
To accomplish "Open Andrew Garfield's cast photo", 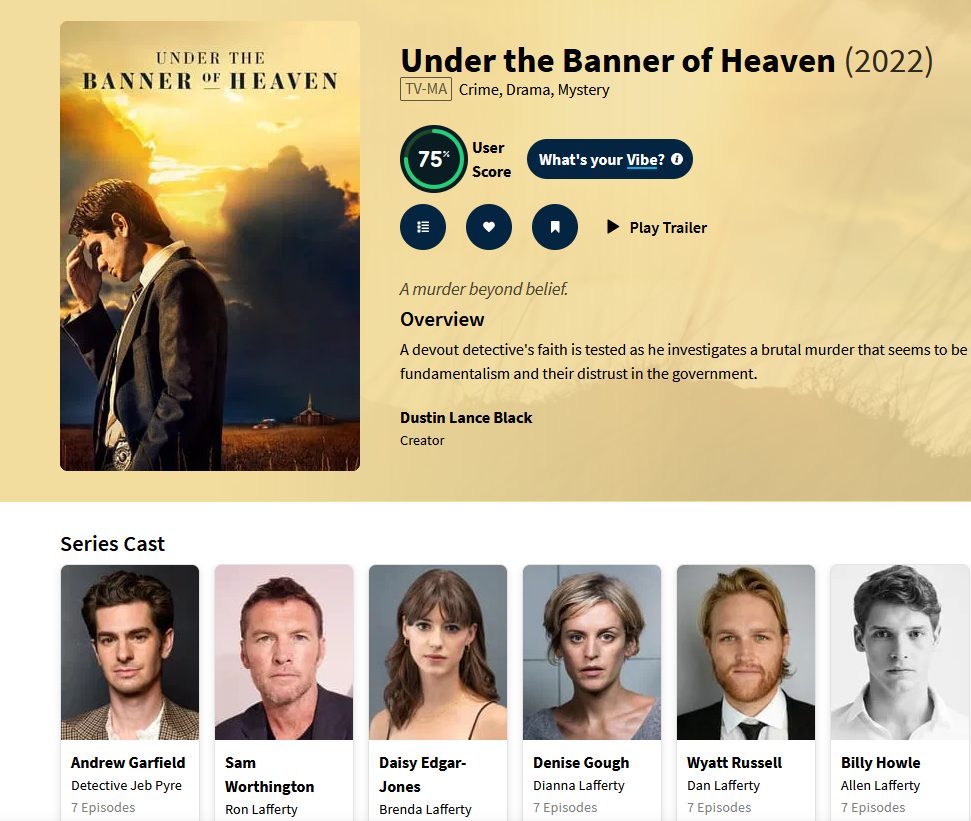I will [x=130, y=652].
